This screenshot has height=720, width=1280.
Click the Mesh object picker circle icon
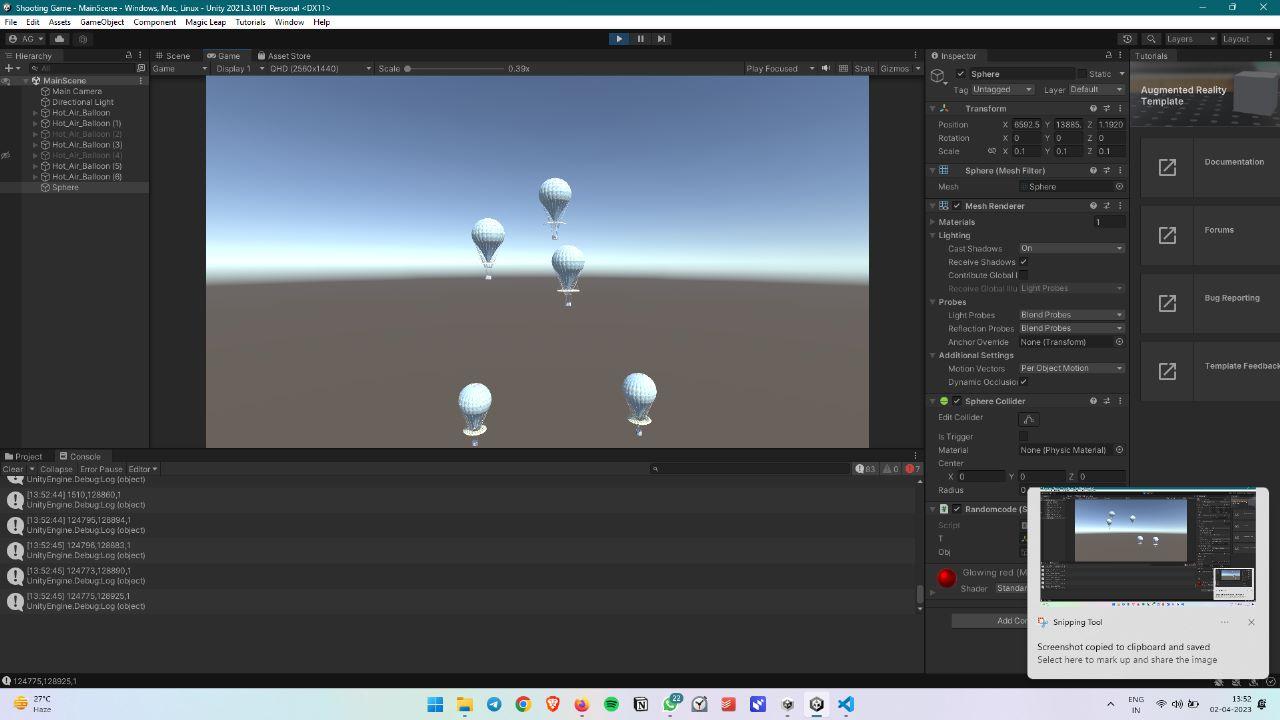tap(1119, 187)
